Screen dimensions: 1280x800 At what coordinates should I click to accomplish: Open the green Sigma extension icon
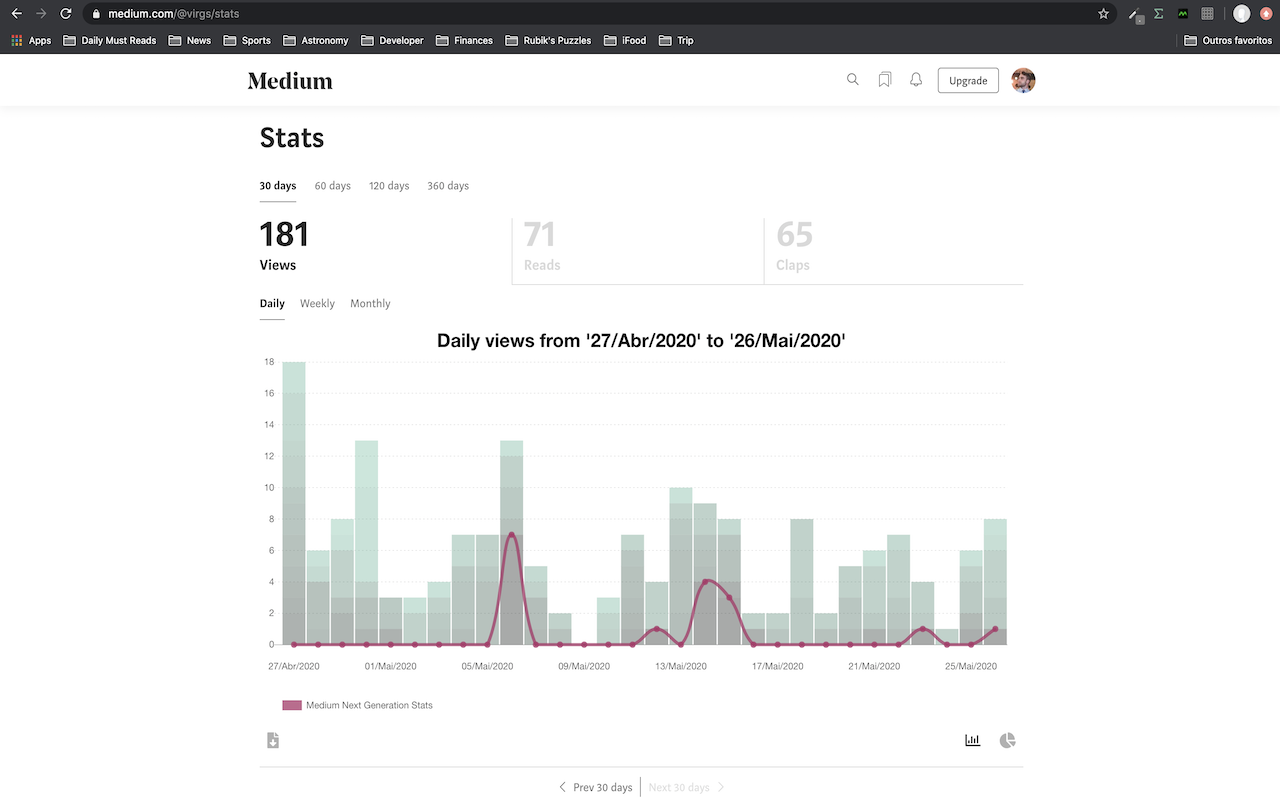1159,14
